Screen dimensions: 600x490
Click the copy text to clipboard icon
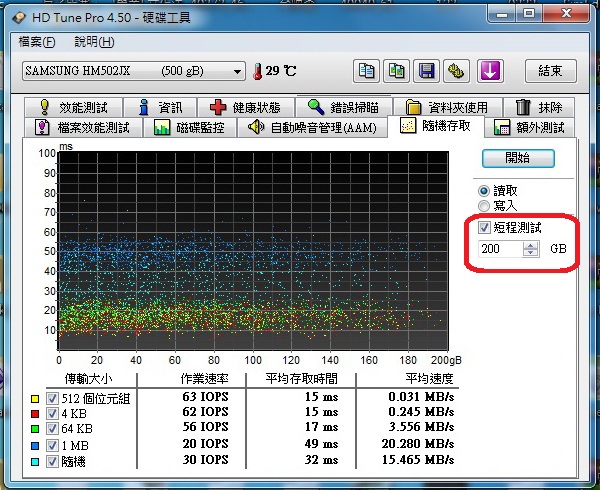366,71
